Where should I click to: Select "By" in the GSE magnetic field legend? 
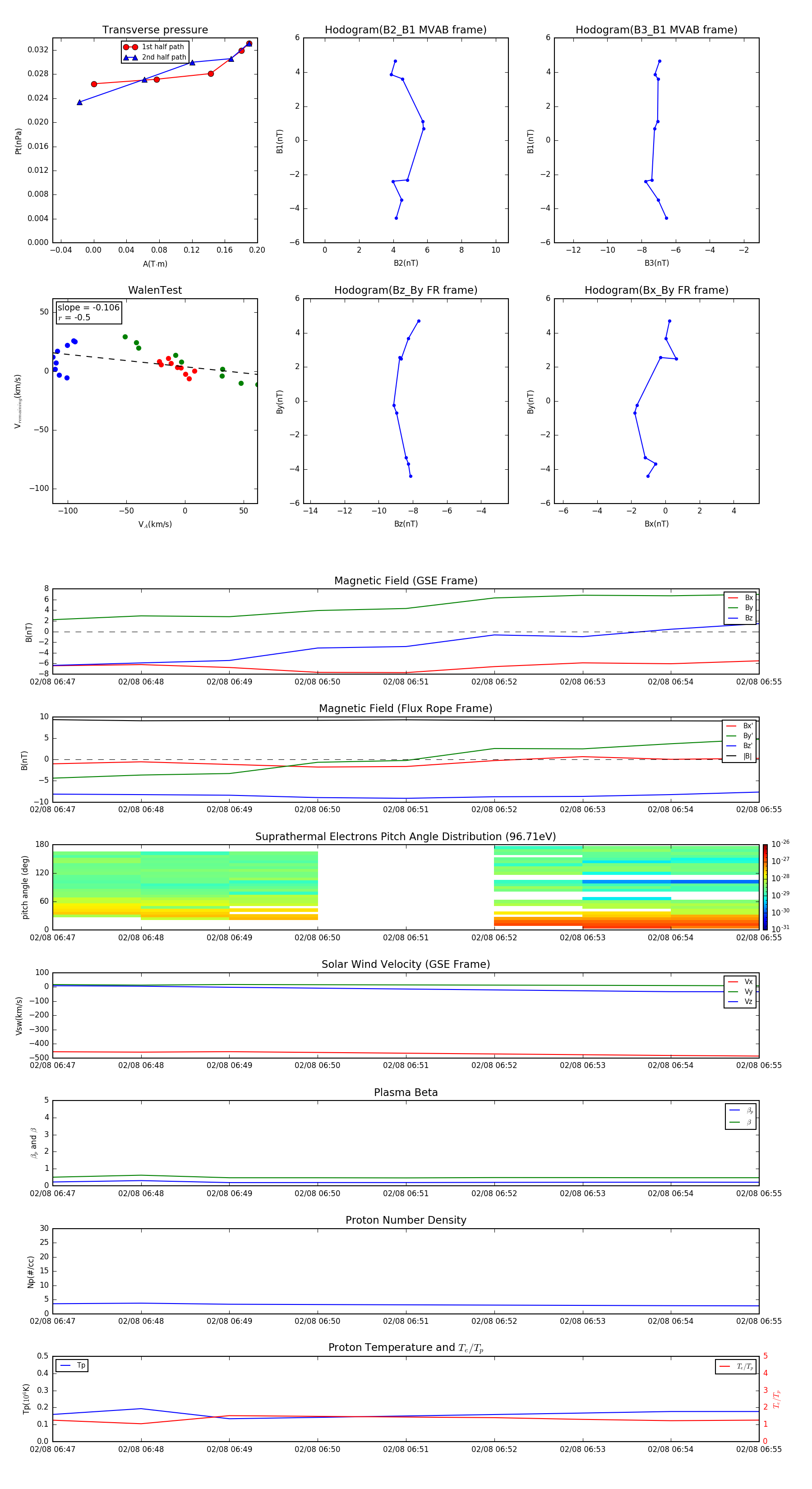tap(741, 607)
